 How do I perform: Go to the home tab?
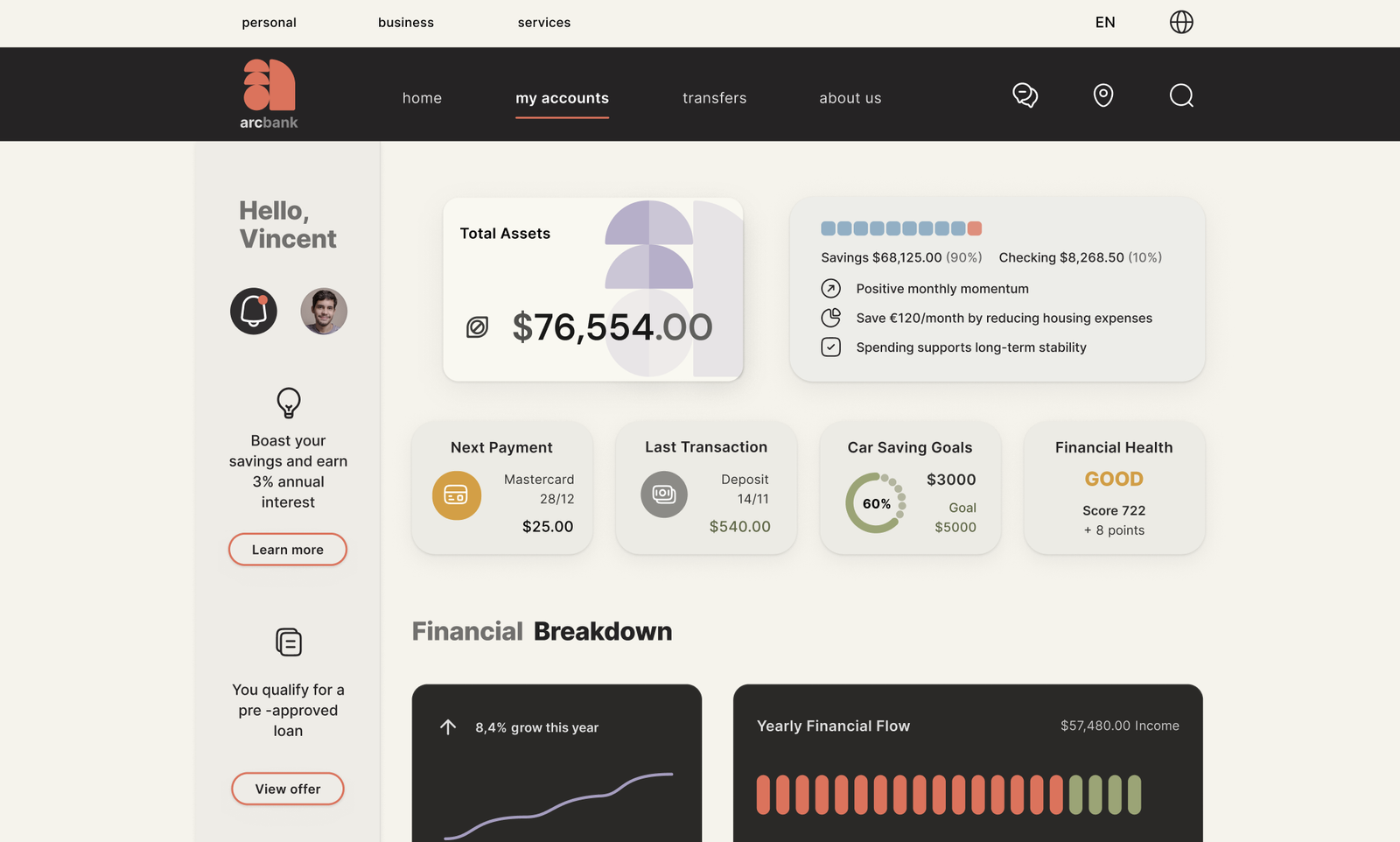pyautogui.click(x=422, y=98)
